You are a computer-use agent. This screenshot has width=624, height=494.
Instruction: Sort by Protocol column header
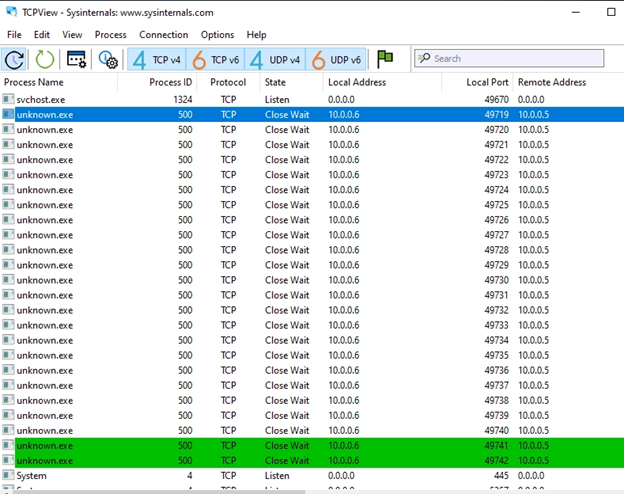tap(228, 82)
